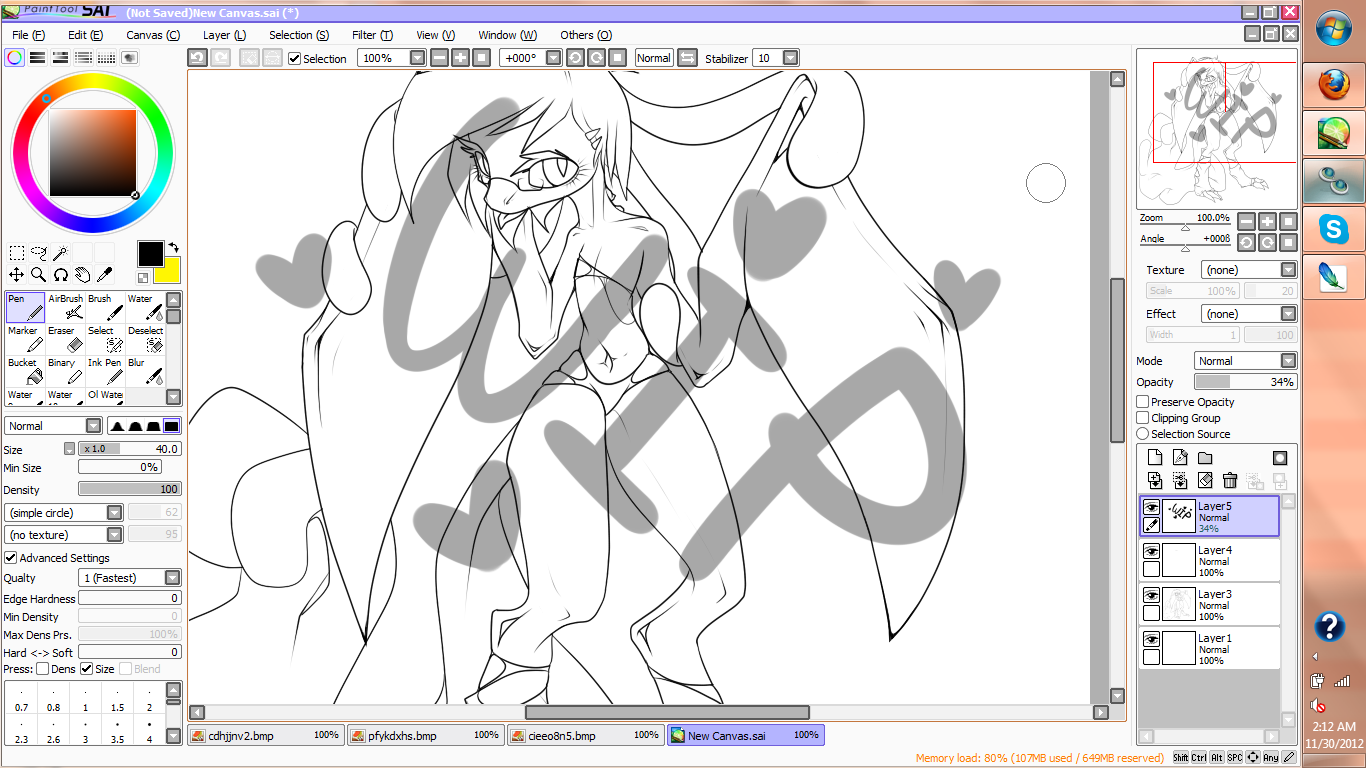Switch to the pfykdxhs.bmp canvas tab
This screenshot has width=1366, height=768.
(426, 735)
